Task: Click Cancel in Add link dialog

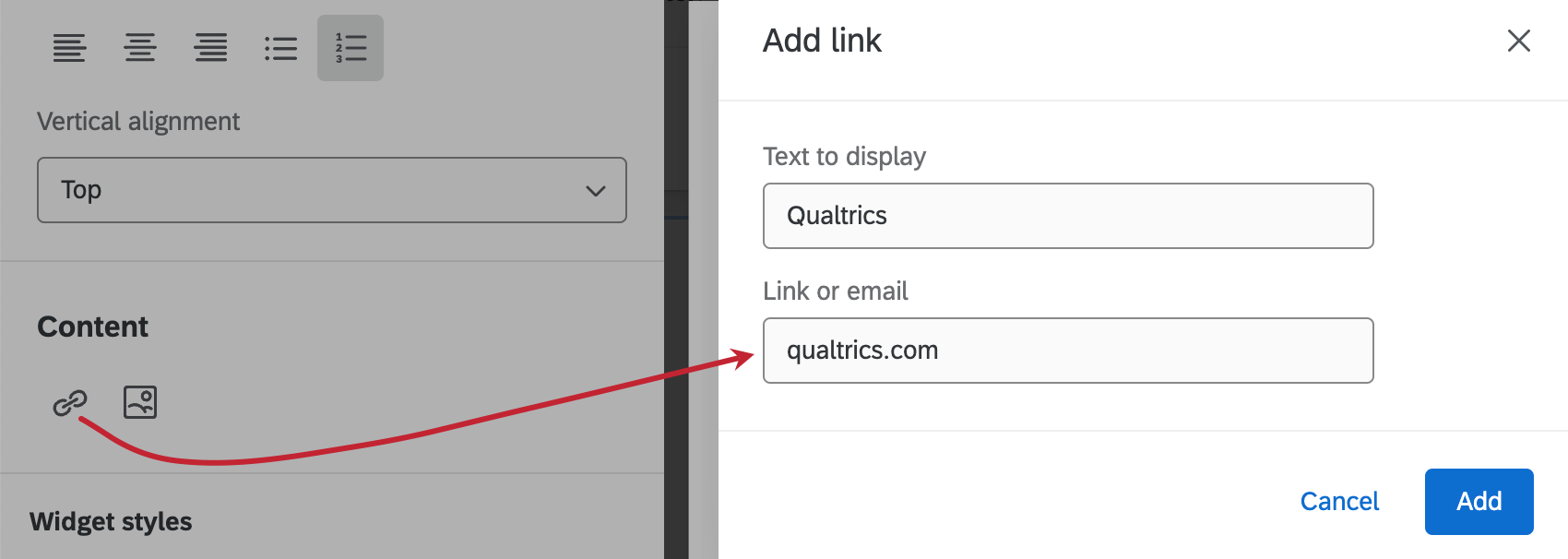Action: [1339, 501]
